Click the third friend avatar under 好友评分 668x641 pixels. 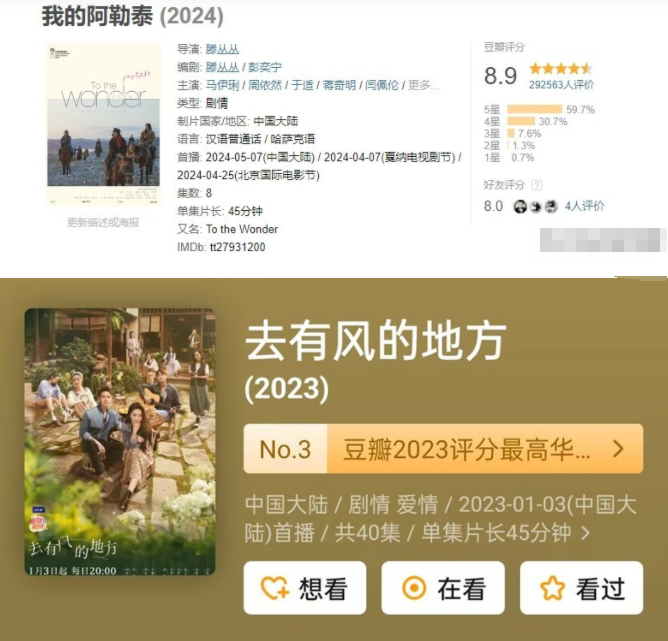(x=551, y=207)
